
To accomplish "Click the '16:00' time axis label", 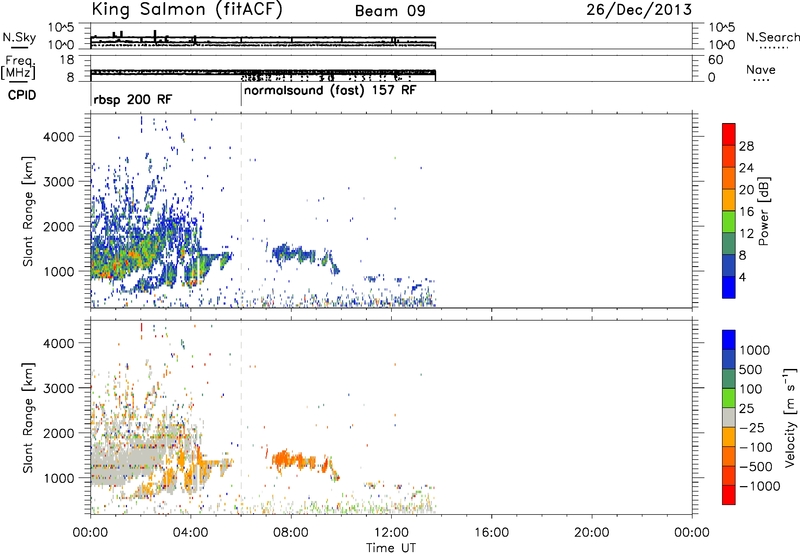I will pyautogui.click(x=491, y=533).
